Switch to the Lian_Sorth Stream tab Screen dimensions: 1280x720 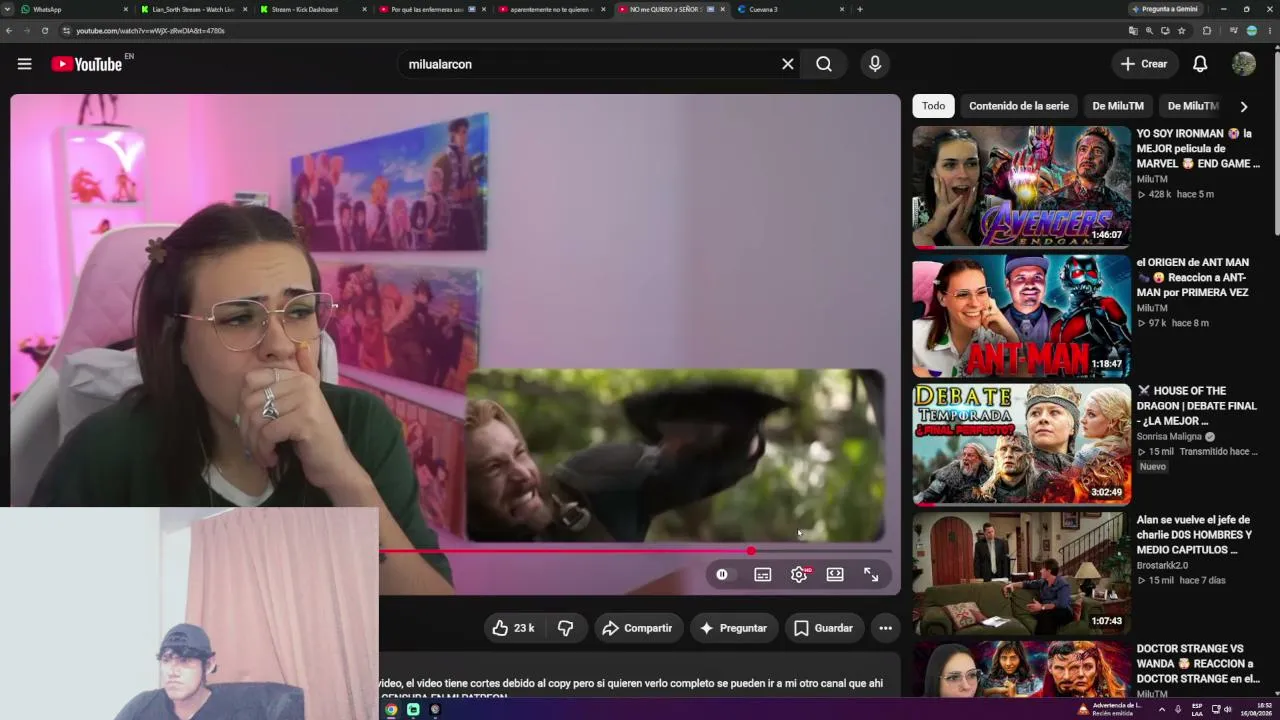pos(193,9)
